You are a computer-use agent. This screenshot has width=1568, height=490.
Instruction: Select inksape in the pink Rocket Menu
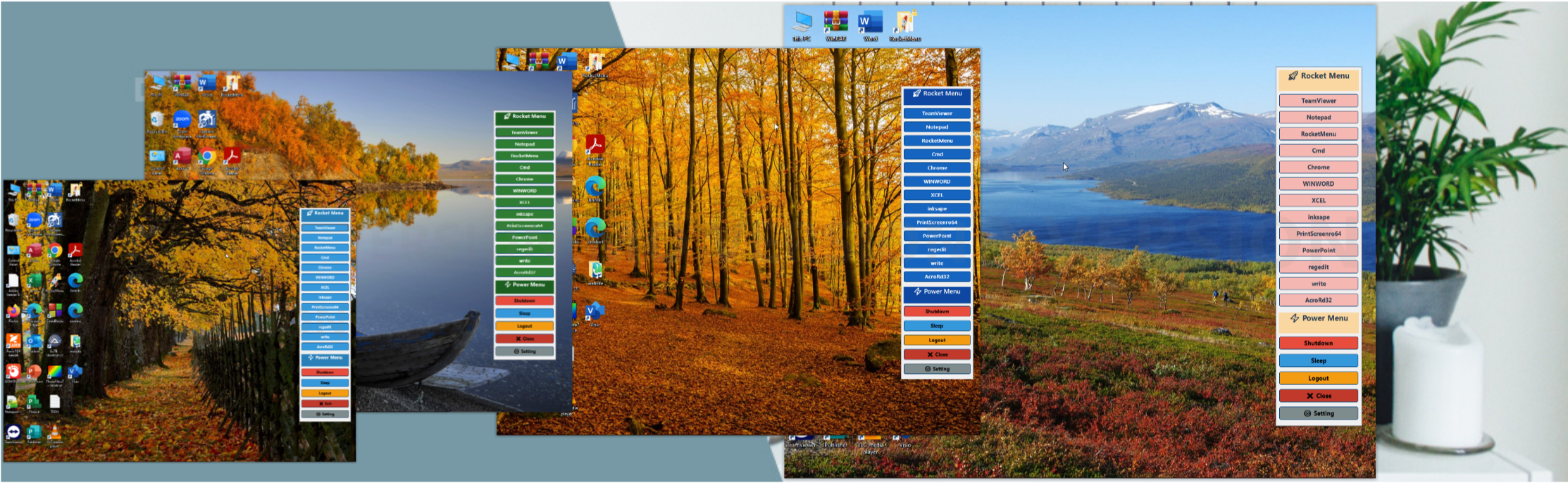point(1318,217)
